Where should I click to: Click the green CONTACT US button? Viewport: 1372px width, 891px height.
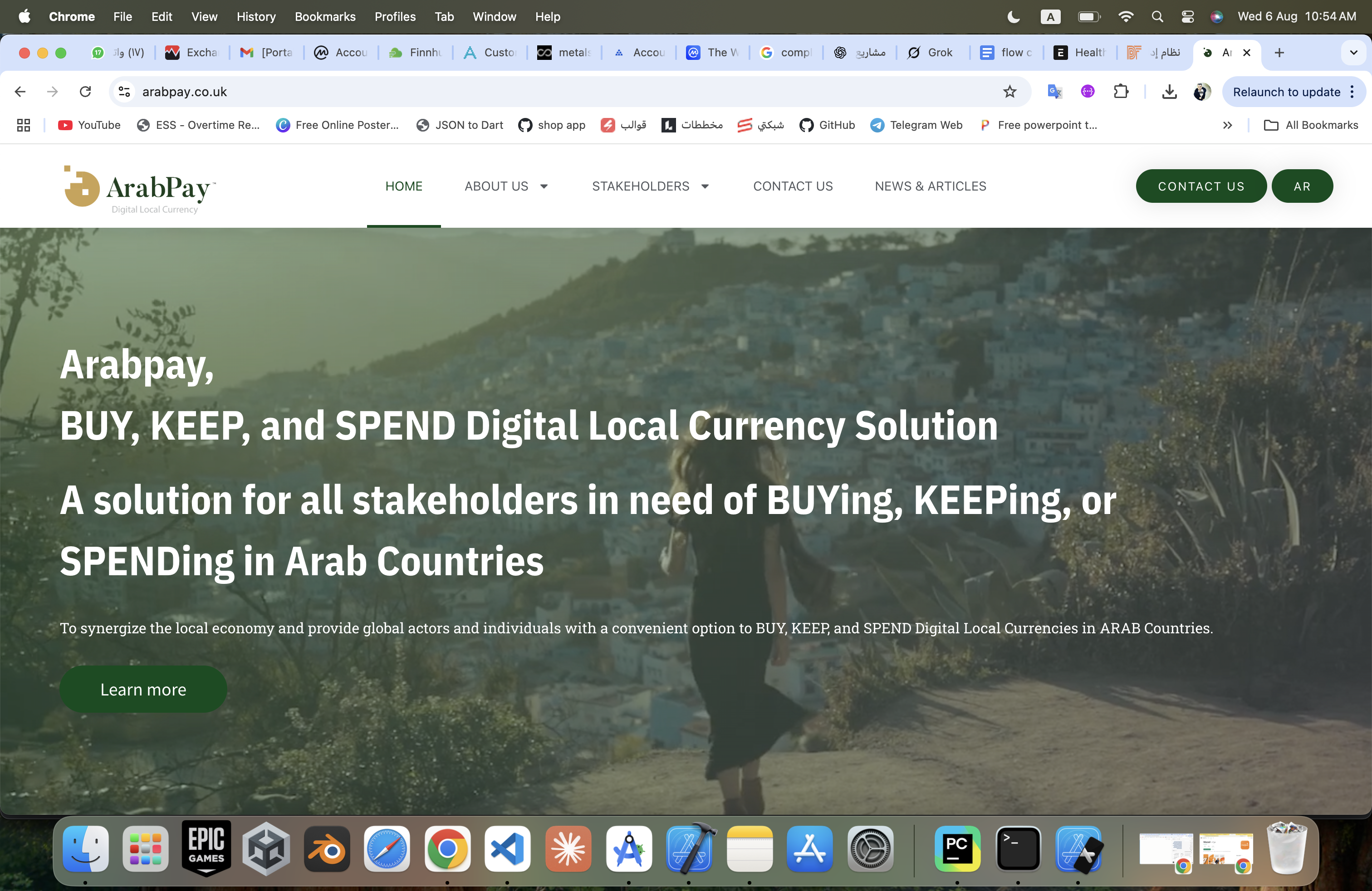1201,186
